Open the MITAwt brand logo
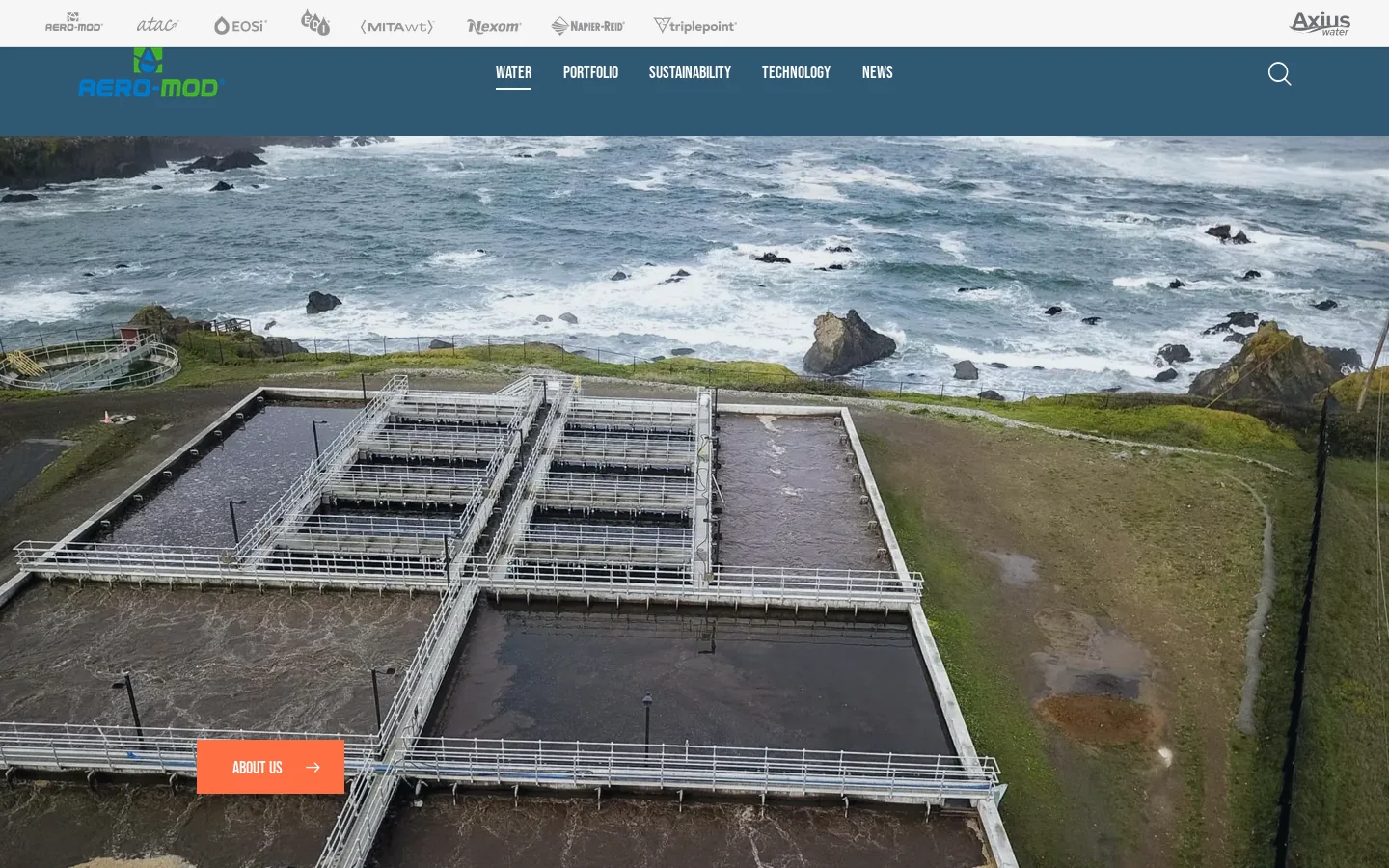 pos(397,26)
